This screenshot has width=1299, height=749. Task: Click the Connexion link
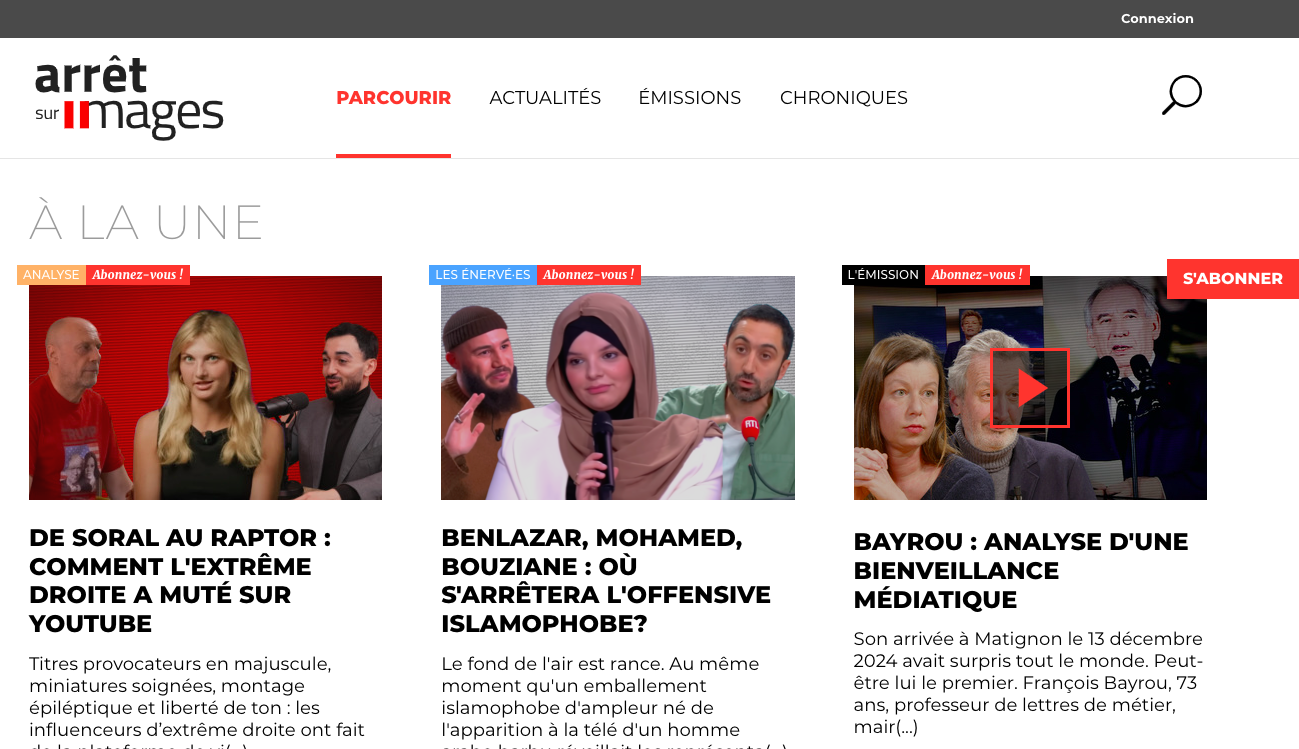coord(1157,18)
